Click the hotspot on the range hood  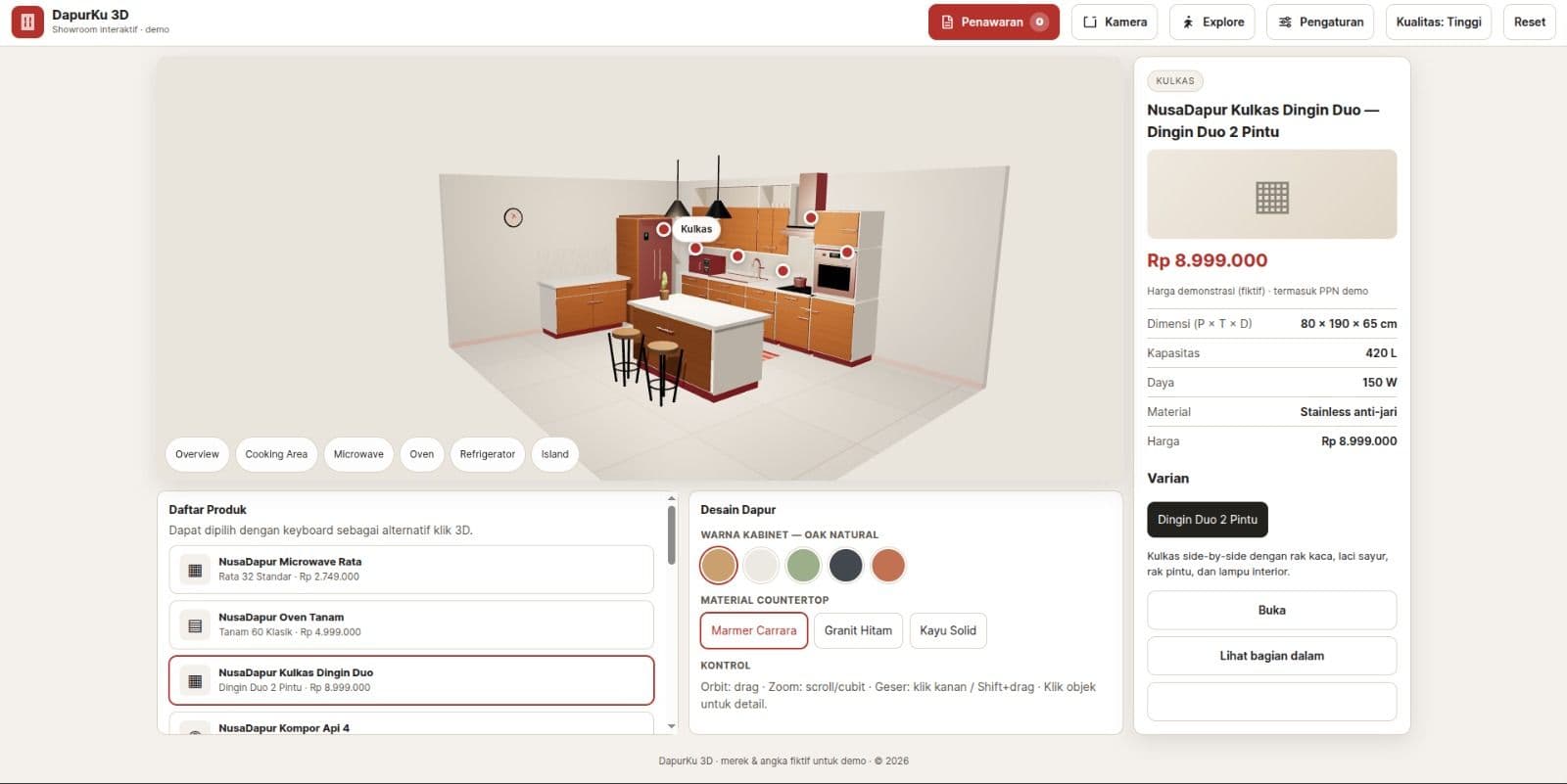[x=811, y=217]
